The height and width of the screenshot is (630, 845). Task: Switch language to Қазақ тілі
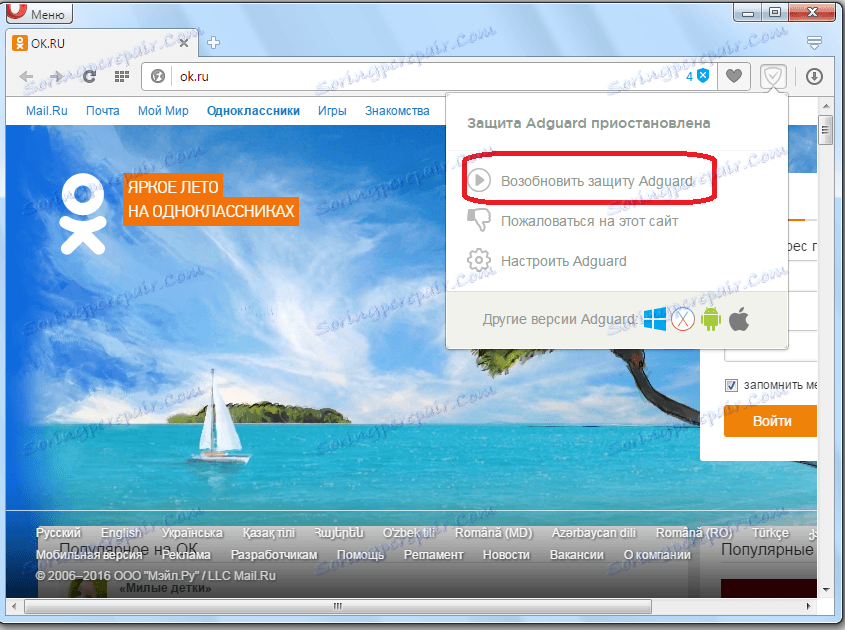[268, 533]
